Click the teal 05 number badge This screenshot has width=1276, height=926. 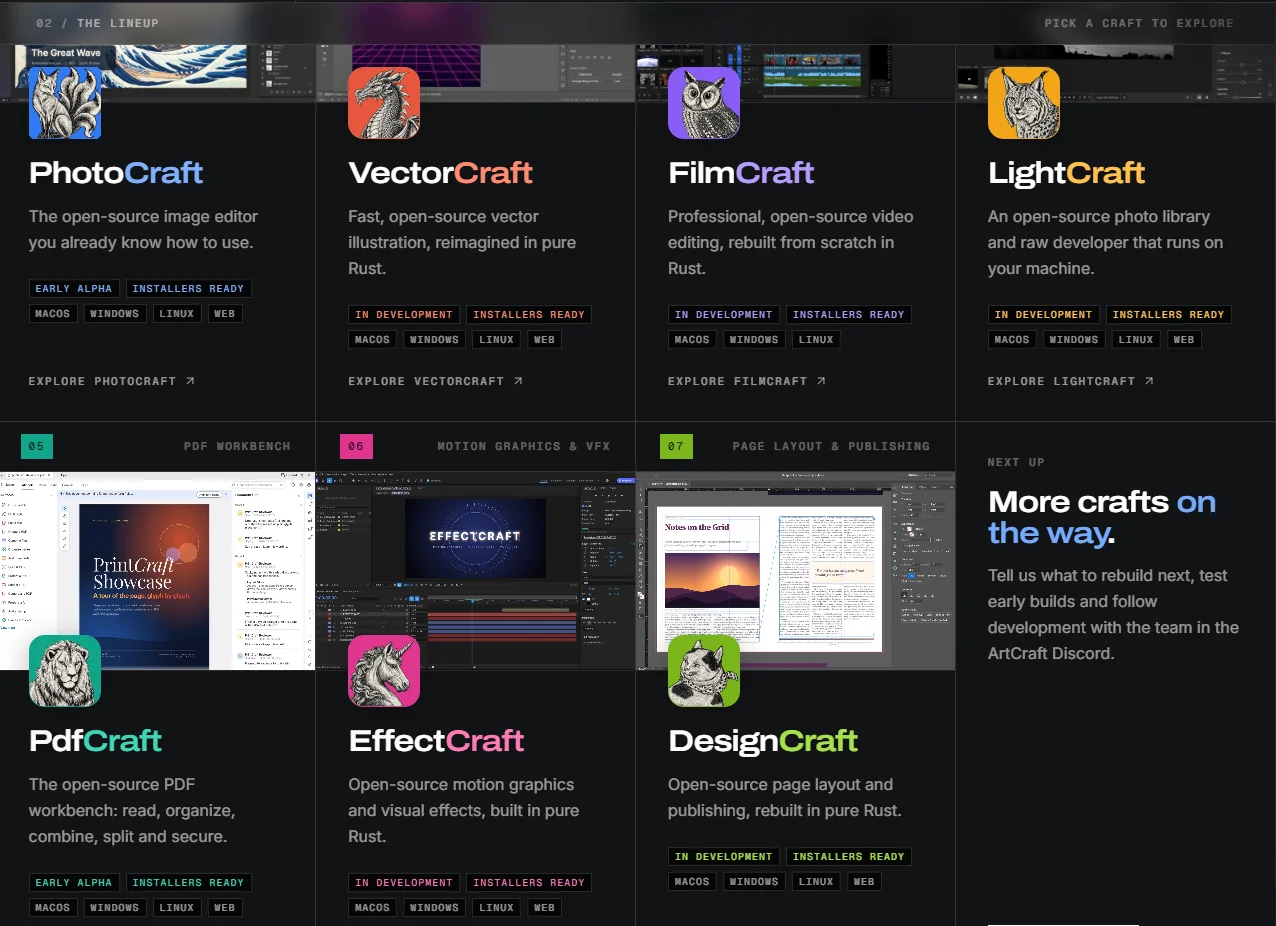coord(36,446)
